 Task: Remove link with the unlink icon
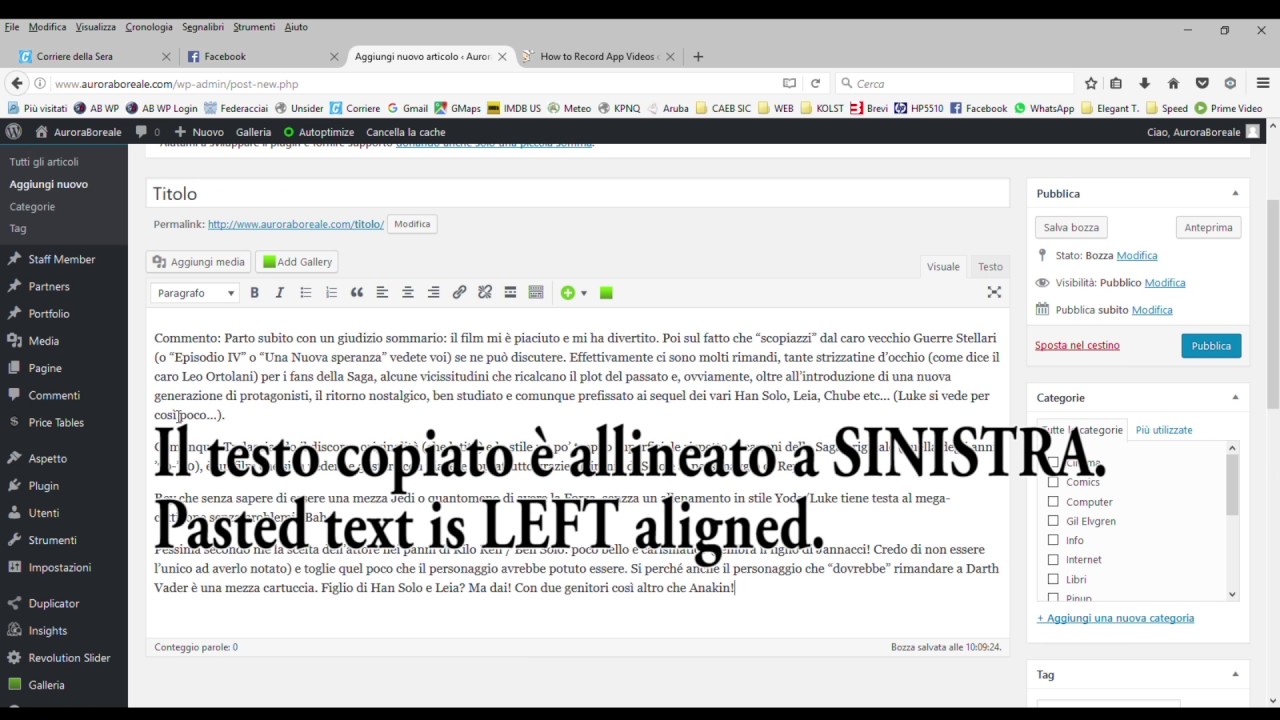click(x=485, y=293)
